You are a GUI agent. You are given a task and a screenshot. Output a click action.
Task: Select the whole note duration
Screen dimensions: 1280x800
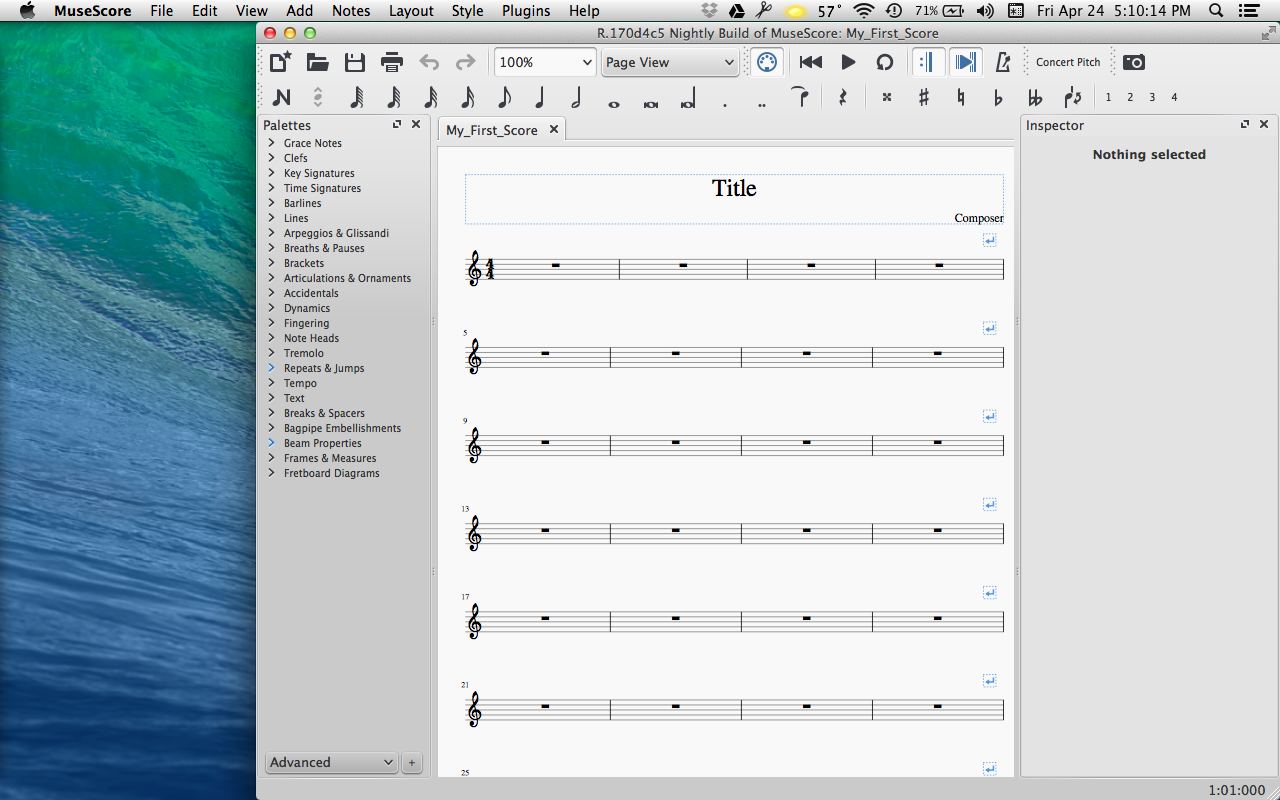614,103
